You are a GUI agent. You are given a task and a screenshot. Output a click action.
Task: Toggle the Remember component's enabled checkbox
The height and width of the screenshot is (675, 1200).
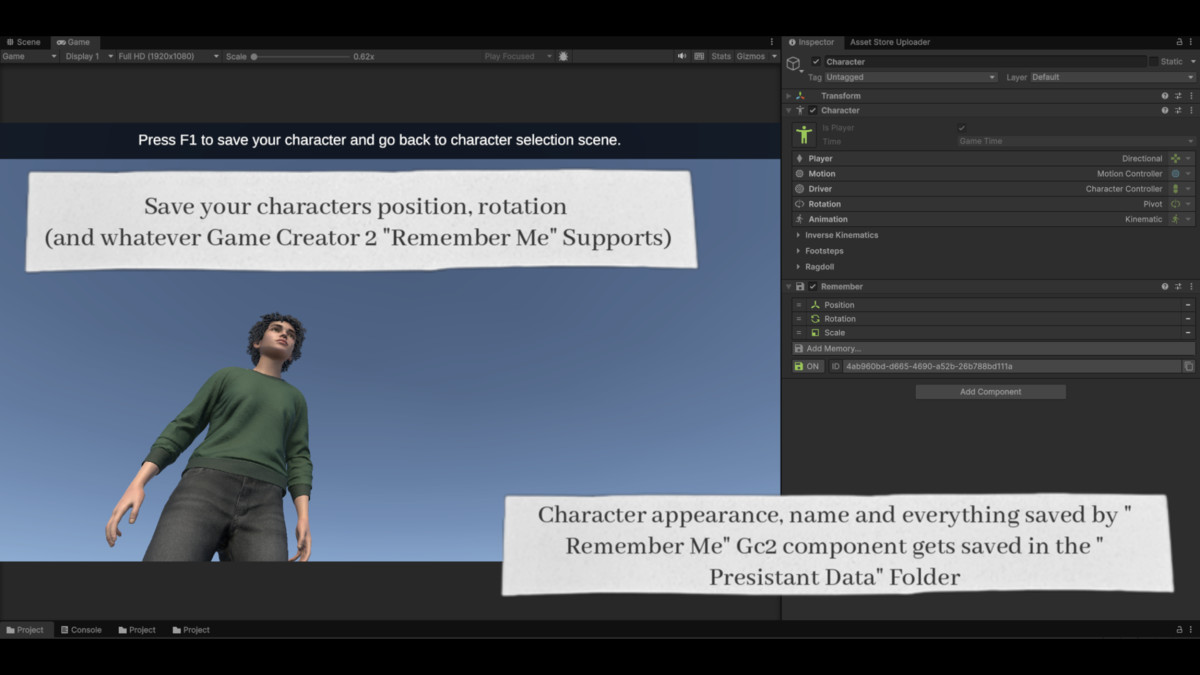(x=812, y=286)
